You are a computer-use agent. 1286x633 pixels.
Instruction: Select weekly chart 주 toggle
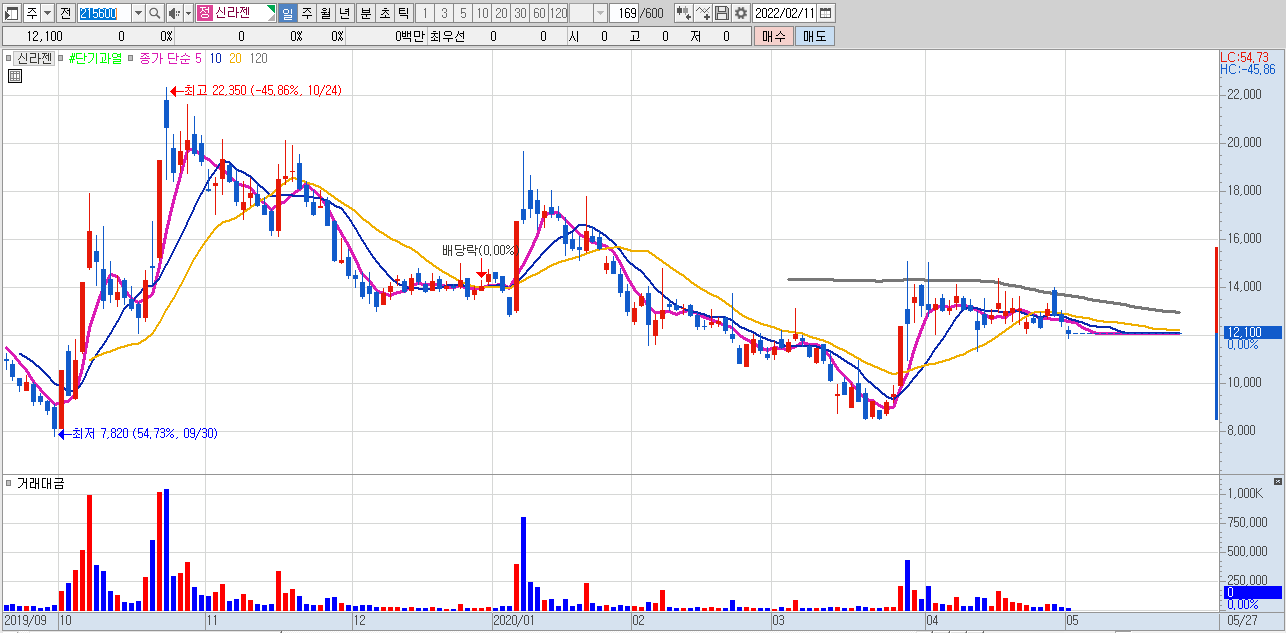pos(307,13)
